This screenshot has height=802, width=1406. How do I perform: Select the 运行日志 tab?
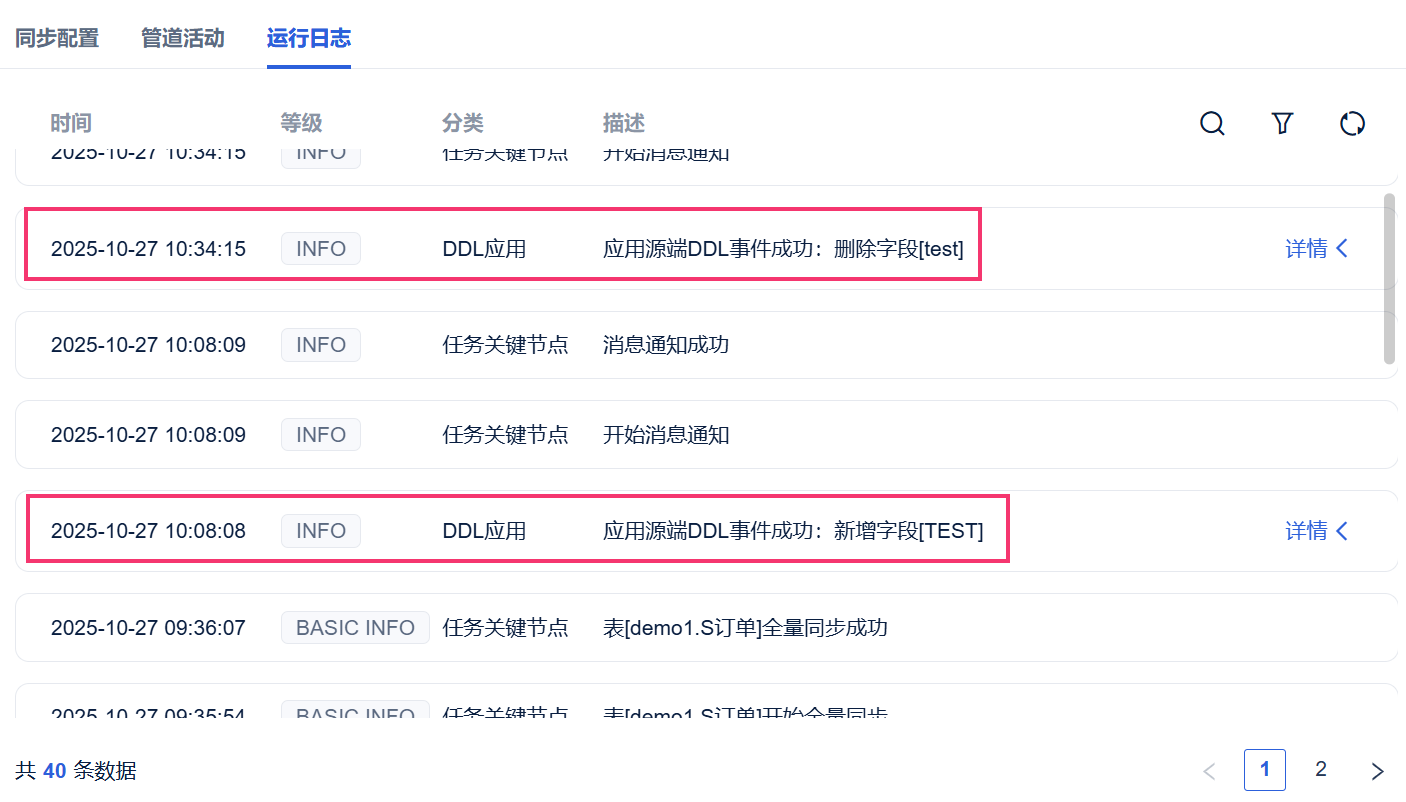(x=308, y=39)
